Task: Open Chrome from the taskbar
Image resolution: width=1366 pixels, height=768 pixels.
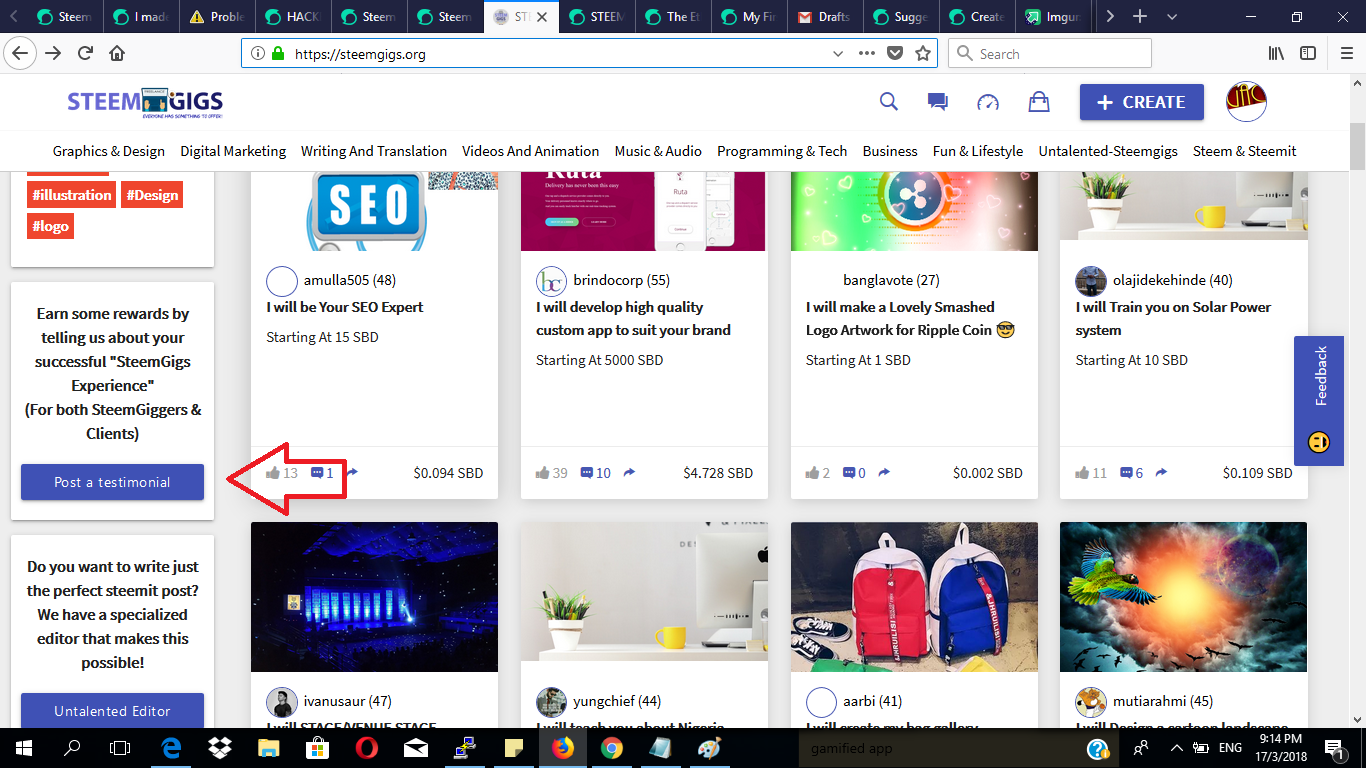Action: pyautogui.click(x=612, y=748)
